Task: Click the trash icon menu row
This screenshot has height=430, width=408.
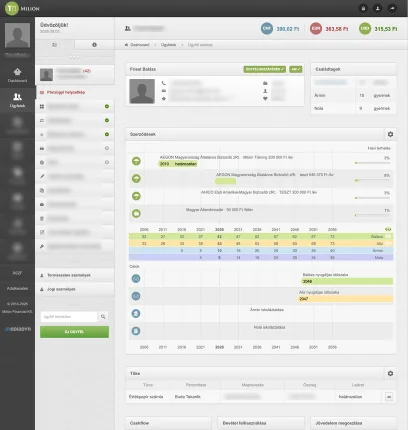Action: tap(75, 218)
